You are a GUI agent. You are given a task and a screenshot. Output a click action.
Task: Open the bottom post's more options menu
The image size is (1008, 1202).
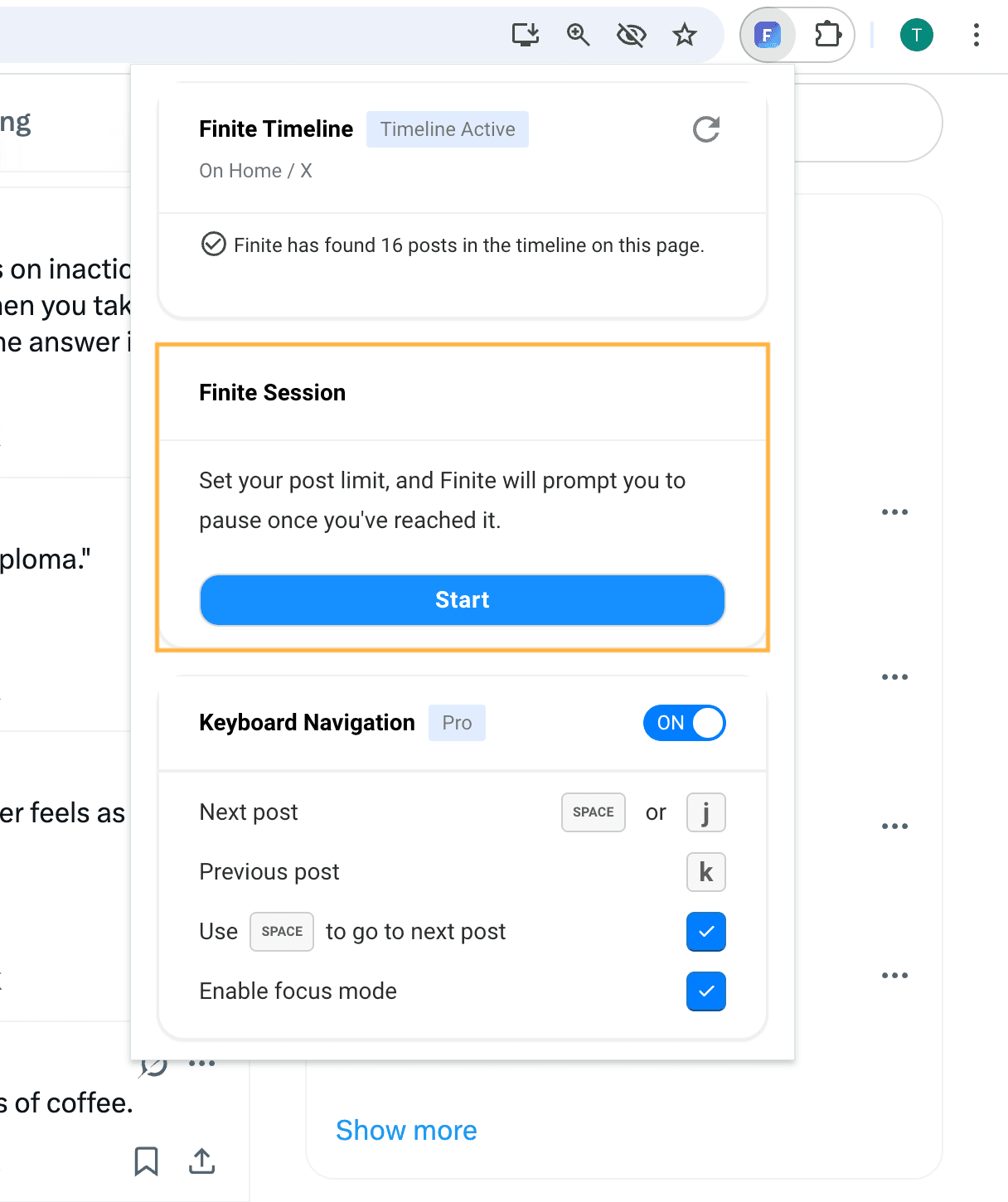click(895, 975)
